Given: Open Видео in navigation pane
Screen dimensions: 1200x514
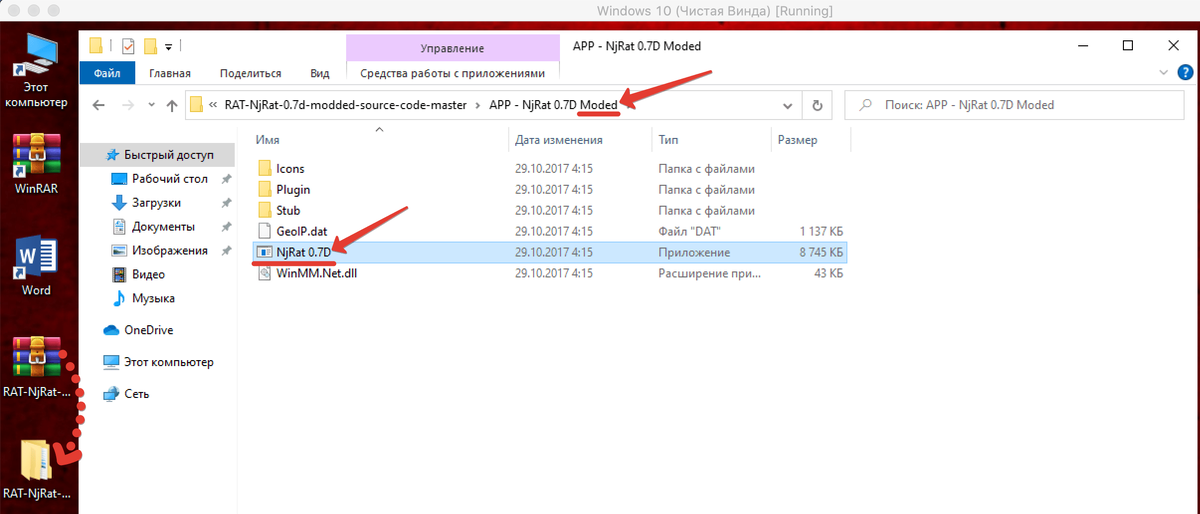Looking at the screenshot, I should [x=148, y=274].
